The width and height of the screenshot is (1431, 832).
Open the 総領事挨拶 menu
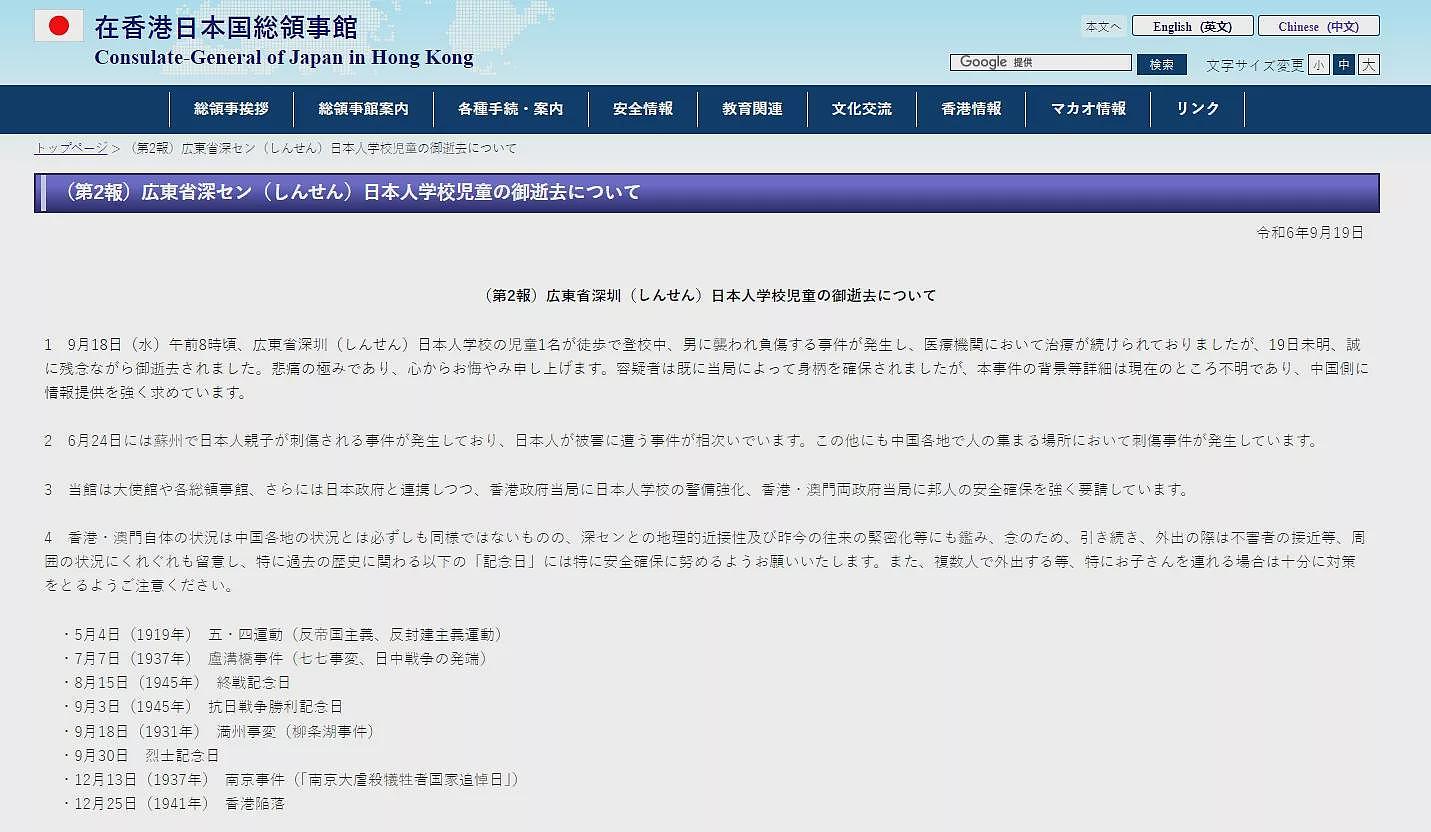point(232,109)
